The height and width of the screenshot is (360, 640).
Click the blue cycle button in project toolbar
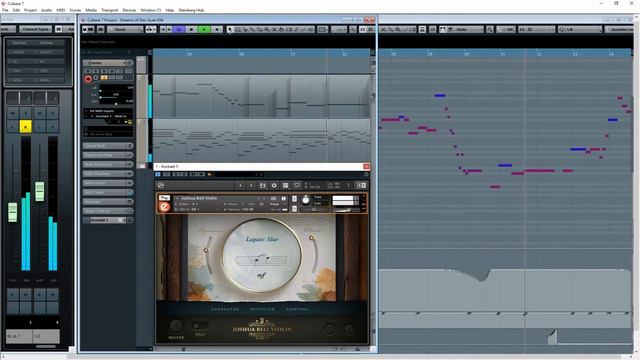tap(179, 29)
